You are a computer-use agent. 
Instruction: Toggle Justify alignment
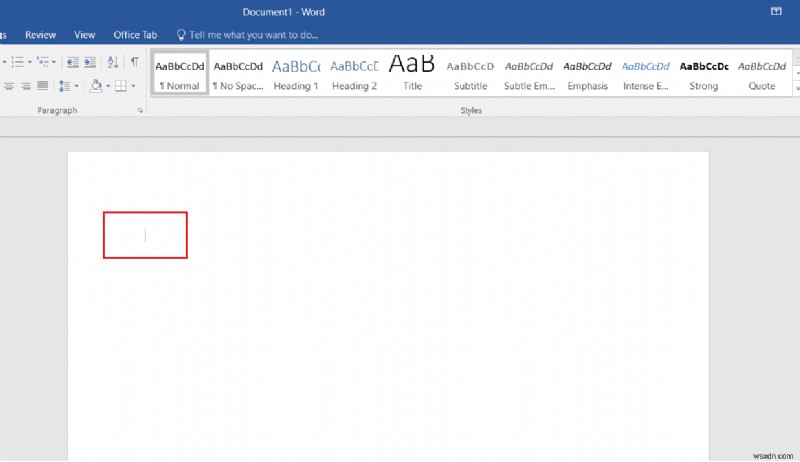coord(43,86)
